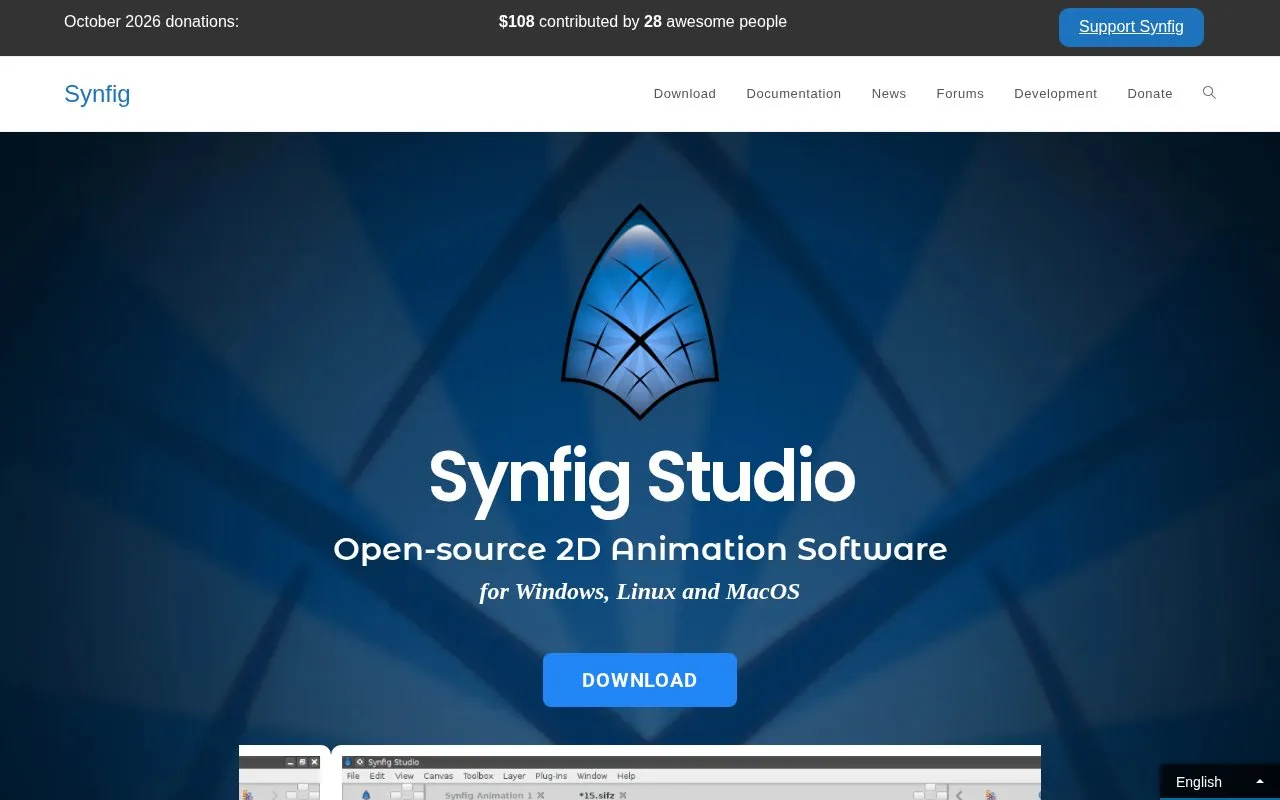The width and height of the screenshot is (1280, 800).
Task: Open the search magnifier icon in the navbar
Action: [1209, 93]
